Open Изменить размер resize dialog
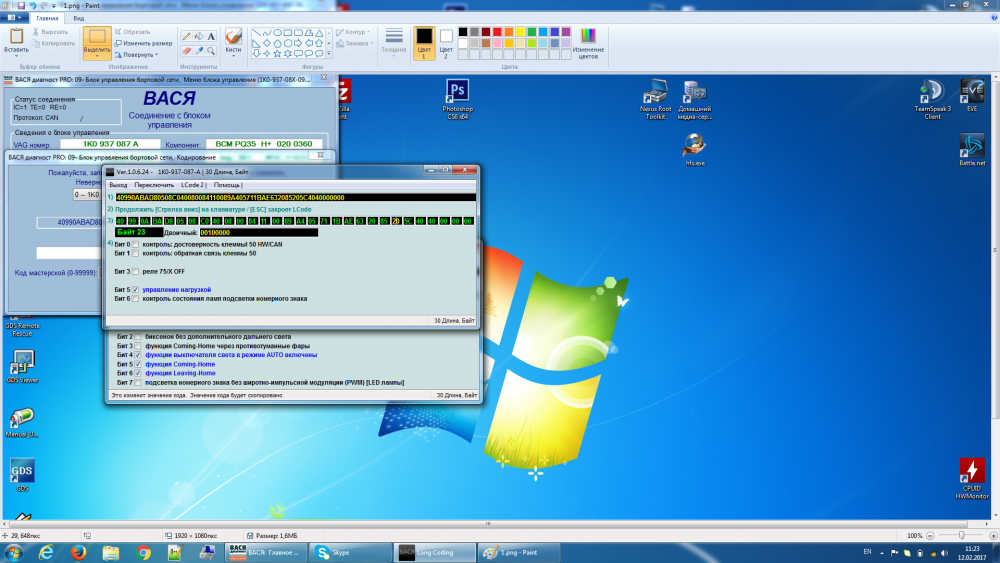Screen dimensions: 1000x563 (143, 43)
